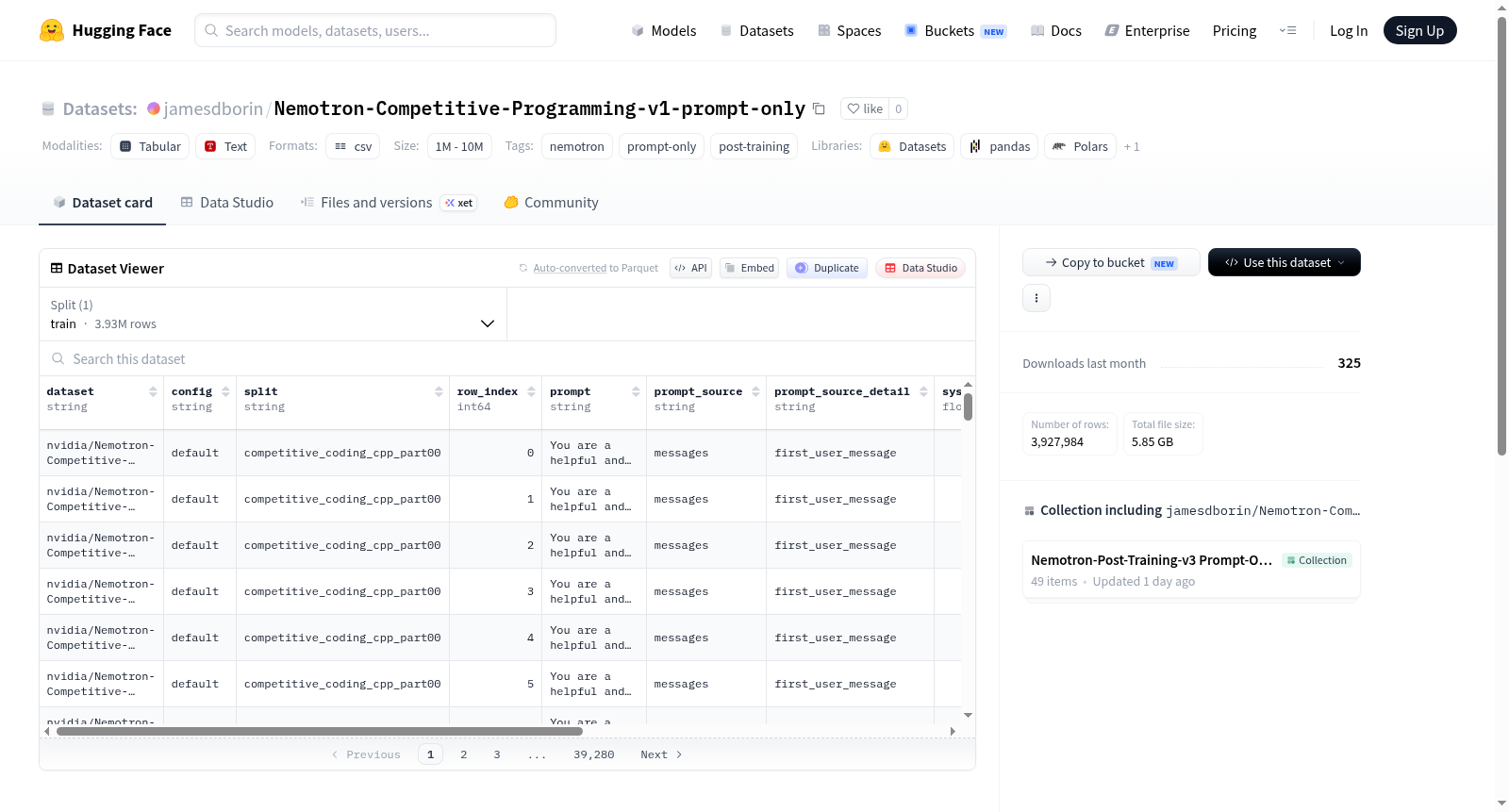Screen dimensions: 1509x812
Task: Select the csv format tag
Action: [x=353, y=146]
